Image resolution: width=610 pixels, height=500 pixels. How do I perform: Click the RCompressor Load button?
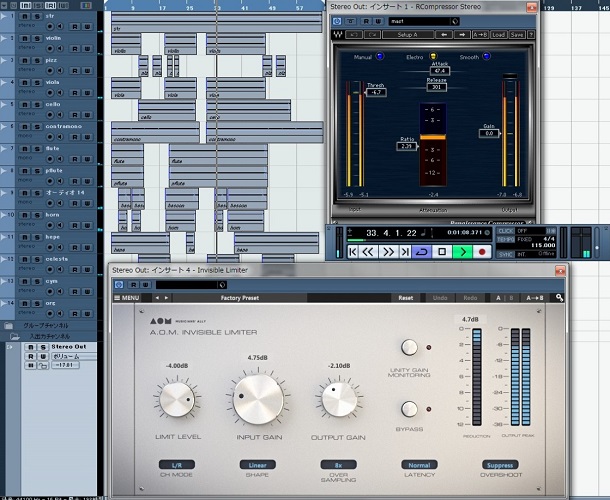tap(498, 34)
